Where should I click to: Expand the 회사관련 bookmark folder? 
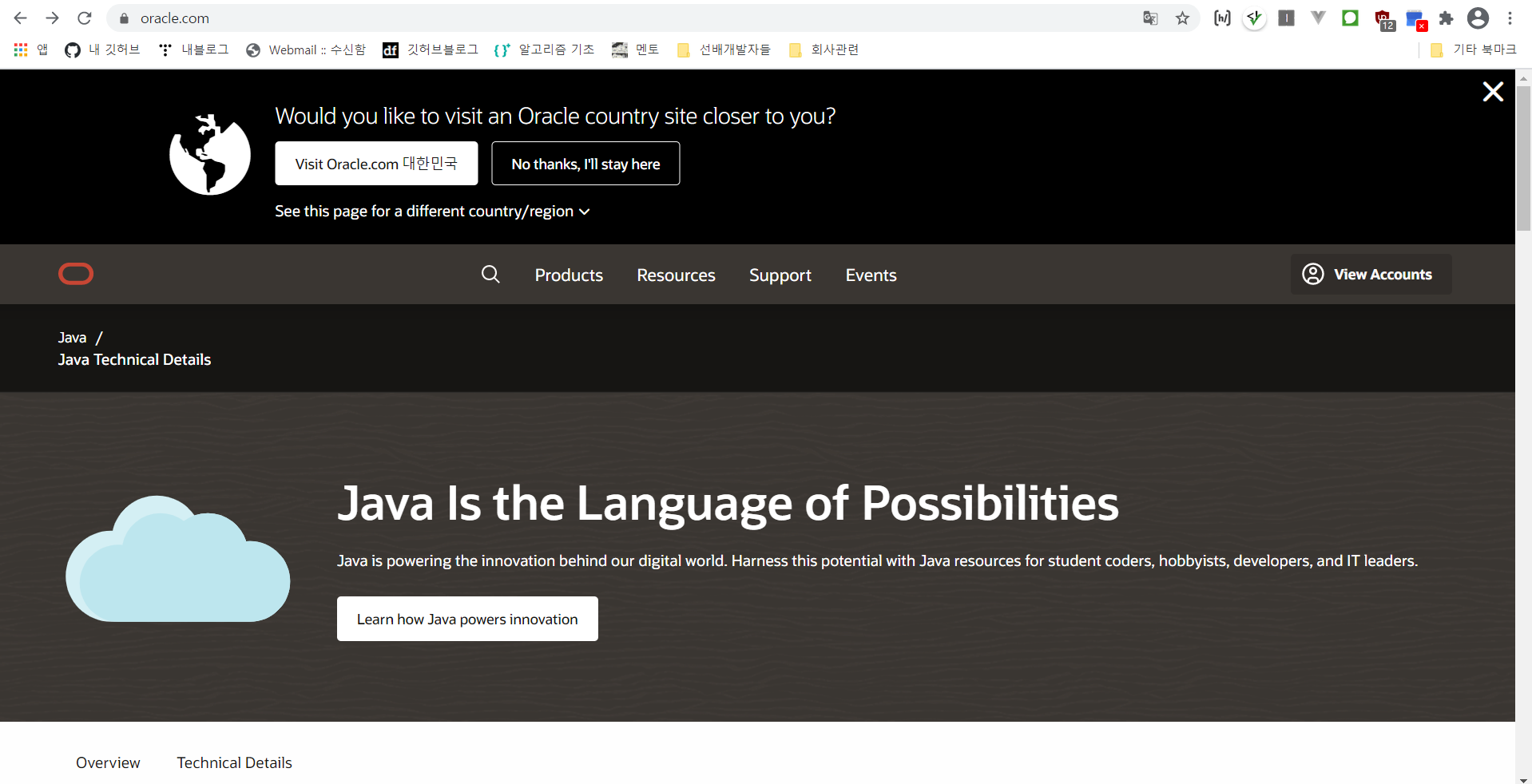824,49
